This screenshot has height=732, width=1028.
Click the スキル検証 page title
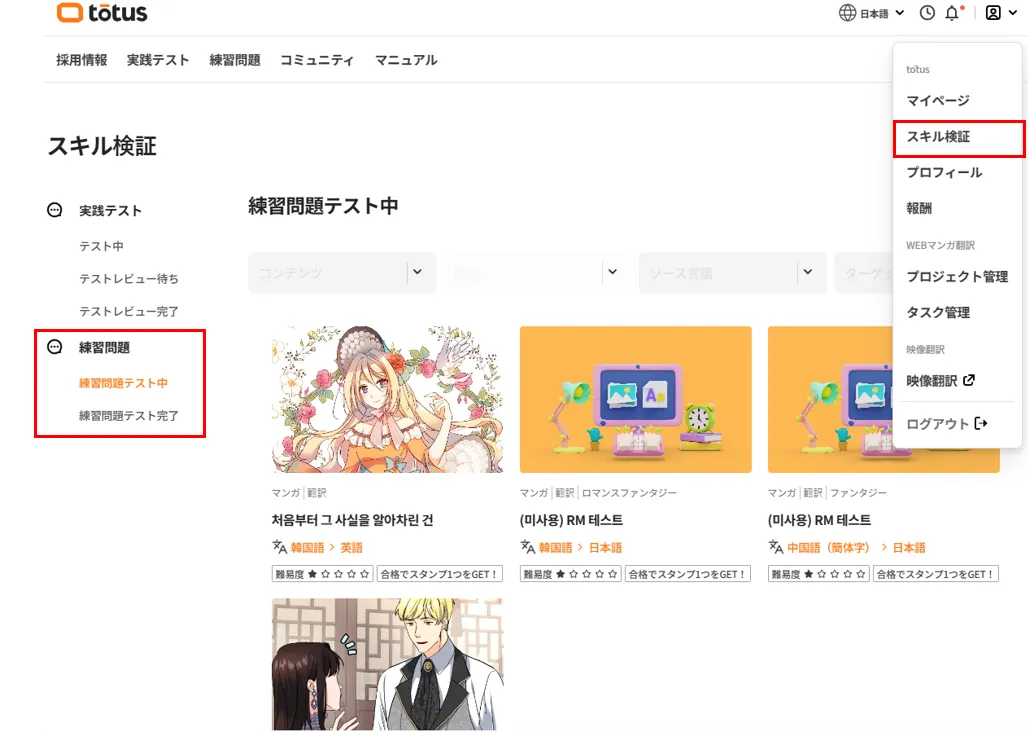(x=102, y=145)
